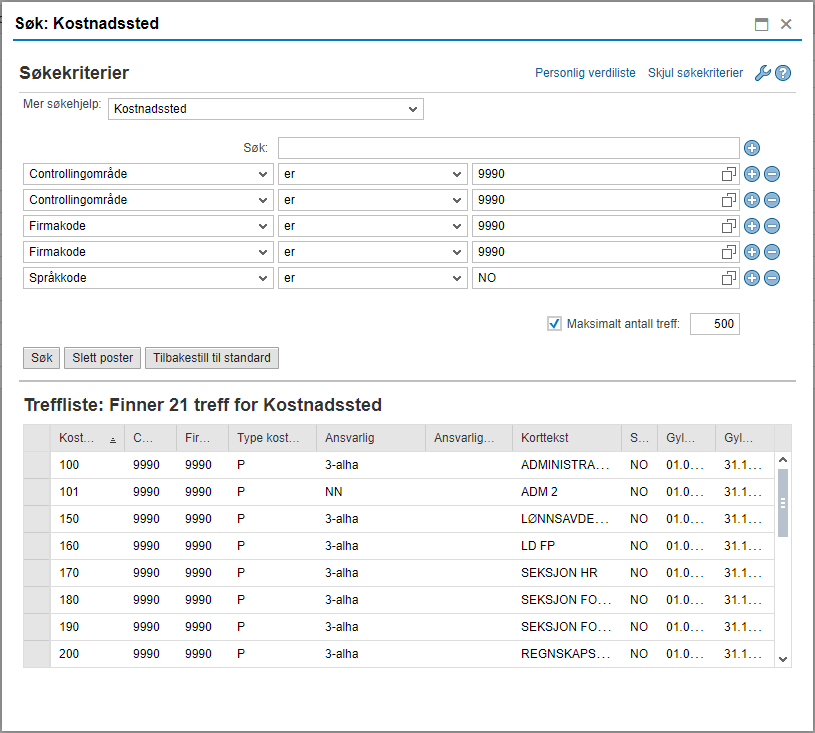Sort by the Kost... column sort icon
This screenshot has height=733, width=815.
coord(113,440)
